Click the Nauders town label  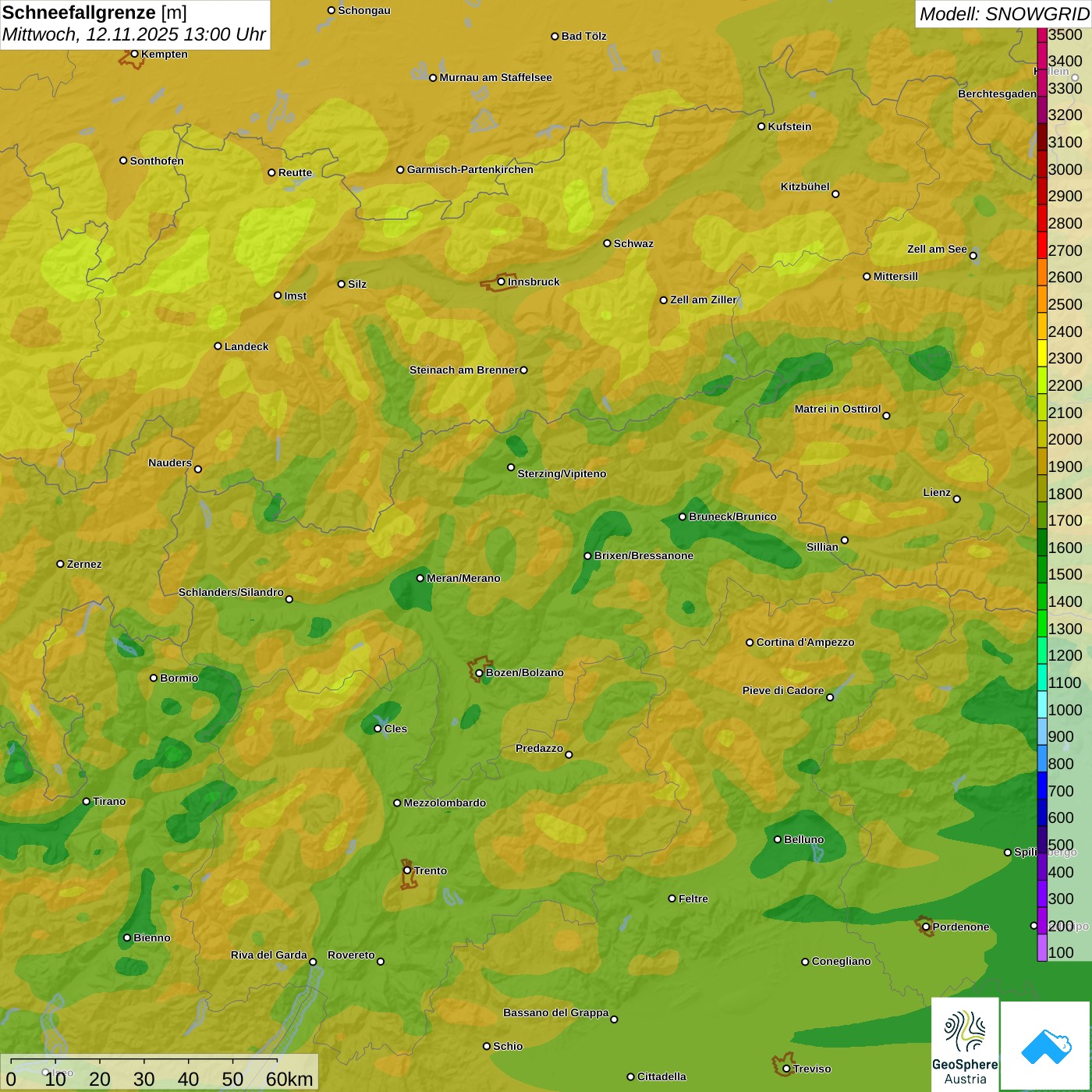pyautogui.click(x=170, y=463)
